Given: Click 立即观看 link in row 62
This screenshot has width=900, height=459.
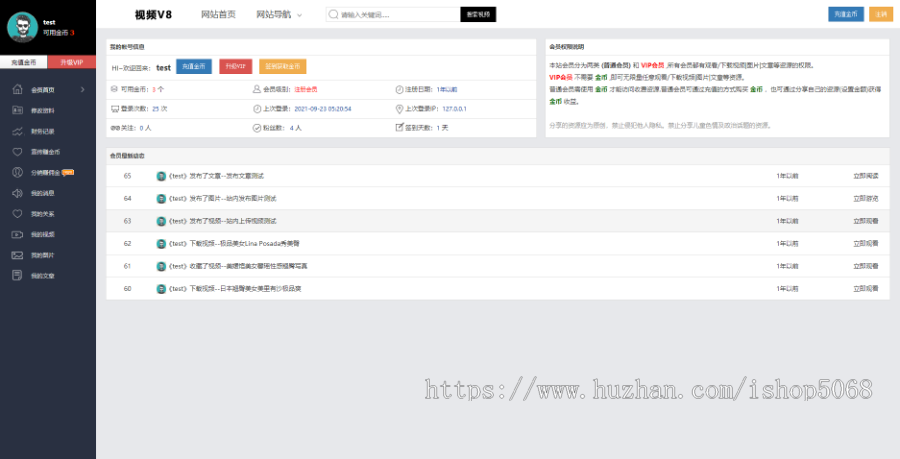Looking at the screenshot, I should point(866,244).
